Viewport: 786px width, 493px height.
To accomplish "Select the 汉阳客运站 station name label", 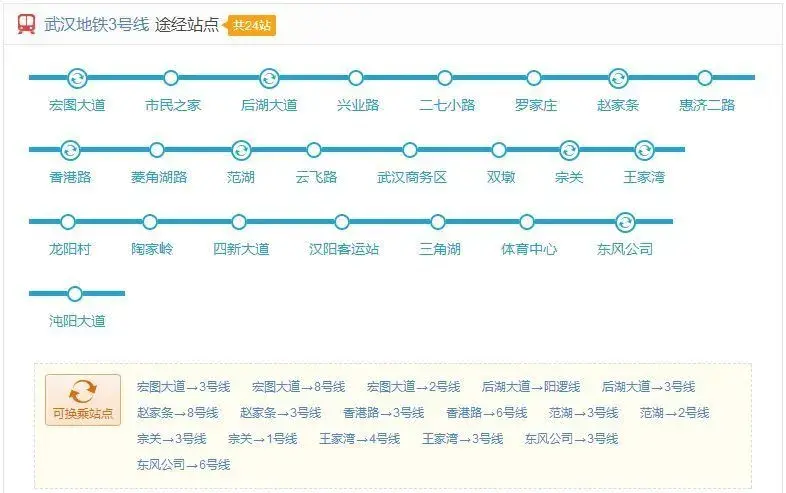I will [x=344, y=249].
